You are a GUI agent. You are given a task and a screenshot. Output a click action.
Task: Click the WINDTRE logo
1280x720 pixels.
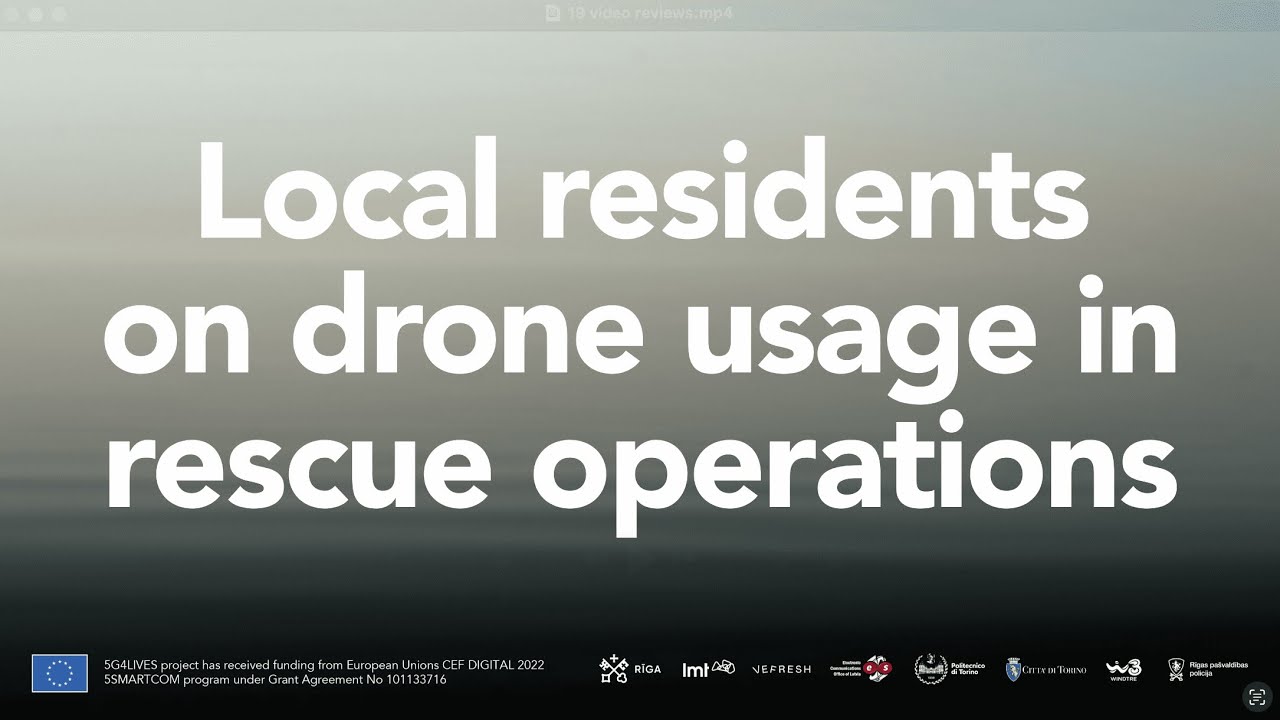point(1125,670)
